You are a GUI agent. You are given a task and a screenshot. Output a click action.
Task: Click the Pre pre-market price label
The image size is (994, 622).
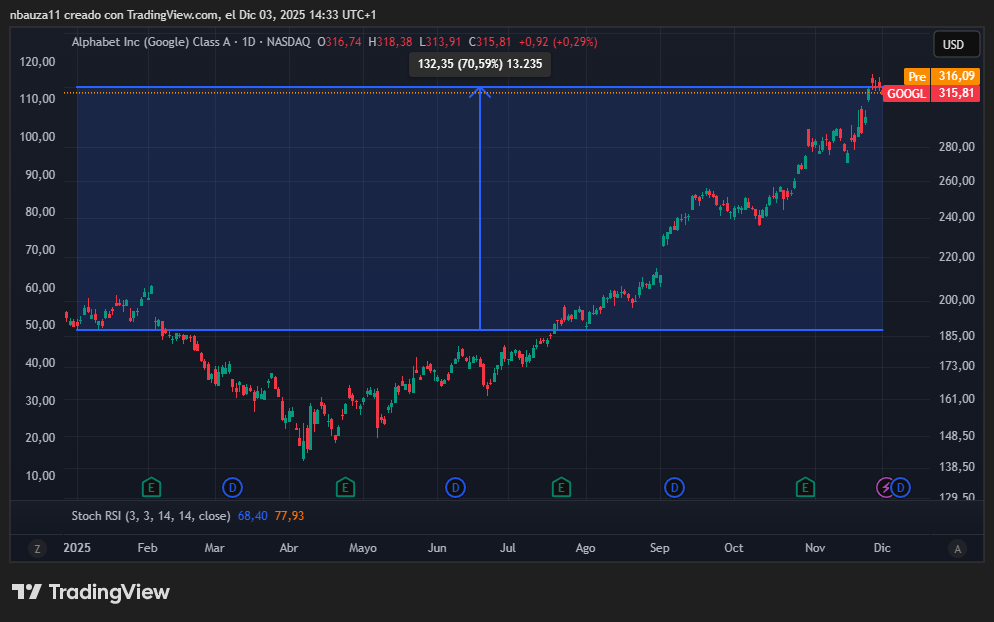(x=917, y=77)
